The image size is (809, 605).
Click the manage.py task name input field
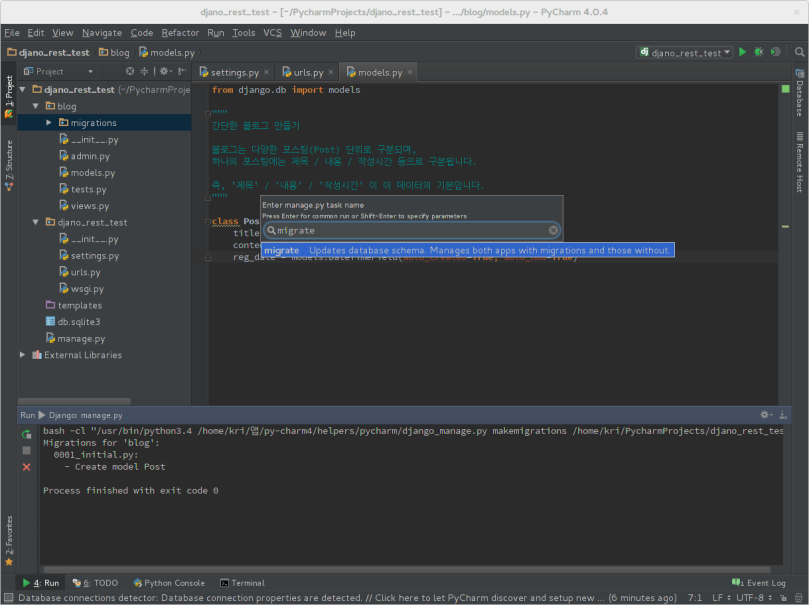(x=412, y=230)
